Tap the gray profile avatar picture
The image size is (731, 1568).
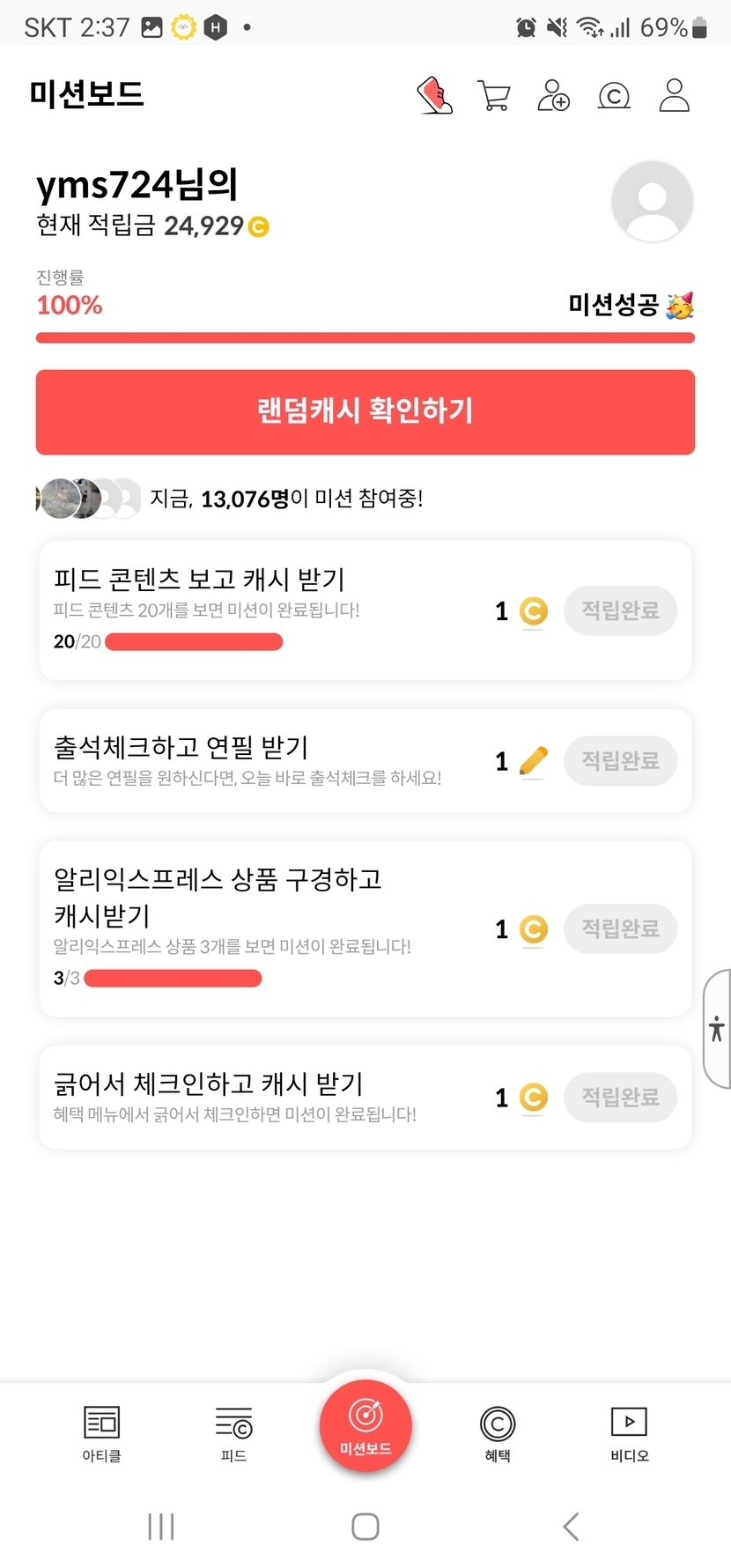pos(652,202)
